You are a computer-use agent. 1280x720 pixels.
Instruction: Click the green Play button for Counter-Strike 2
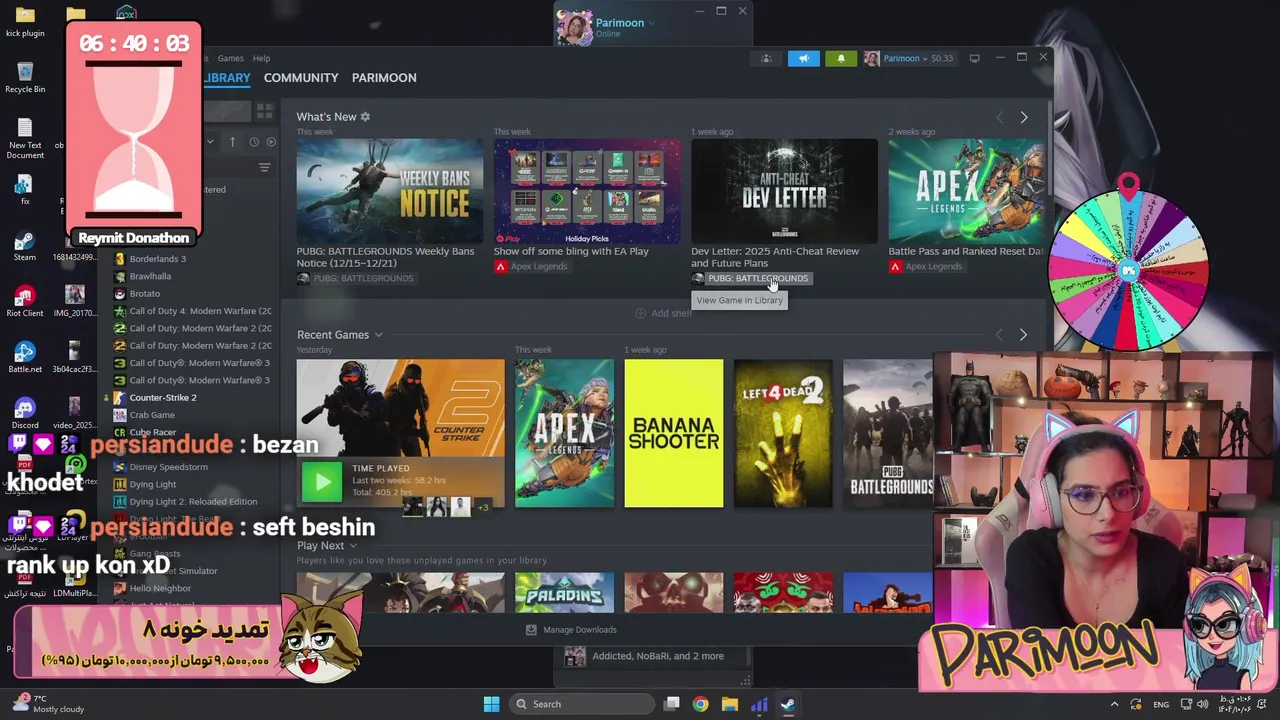pyautogui.click(x=322, y=482)
